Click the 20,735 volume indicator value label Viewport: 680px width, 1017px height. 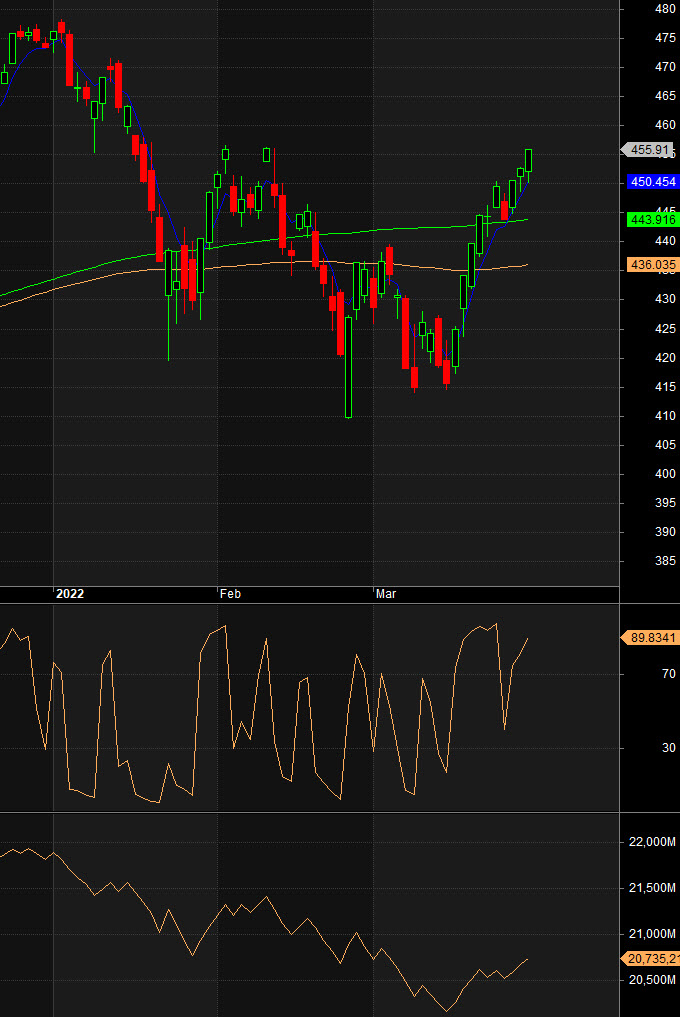tap(650, 959)
